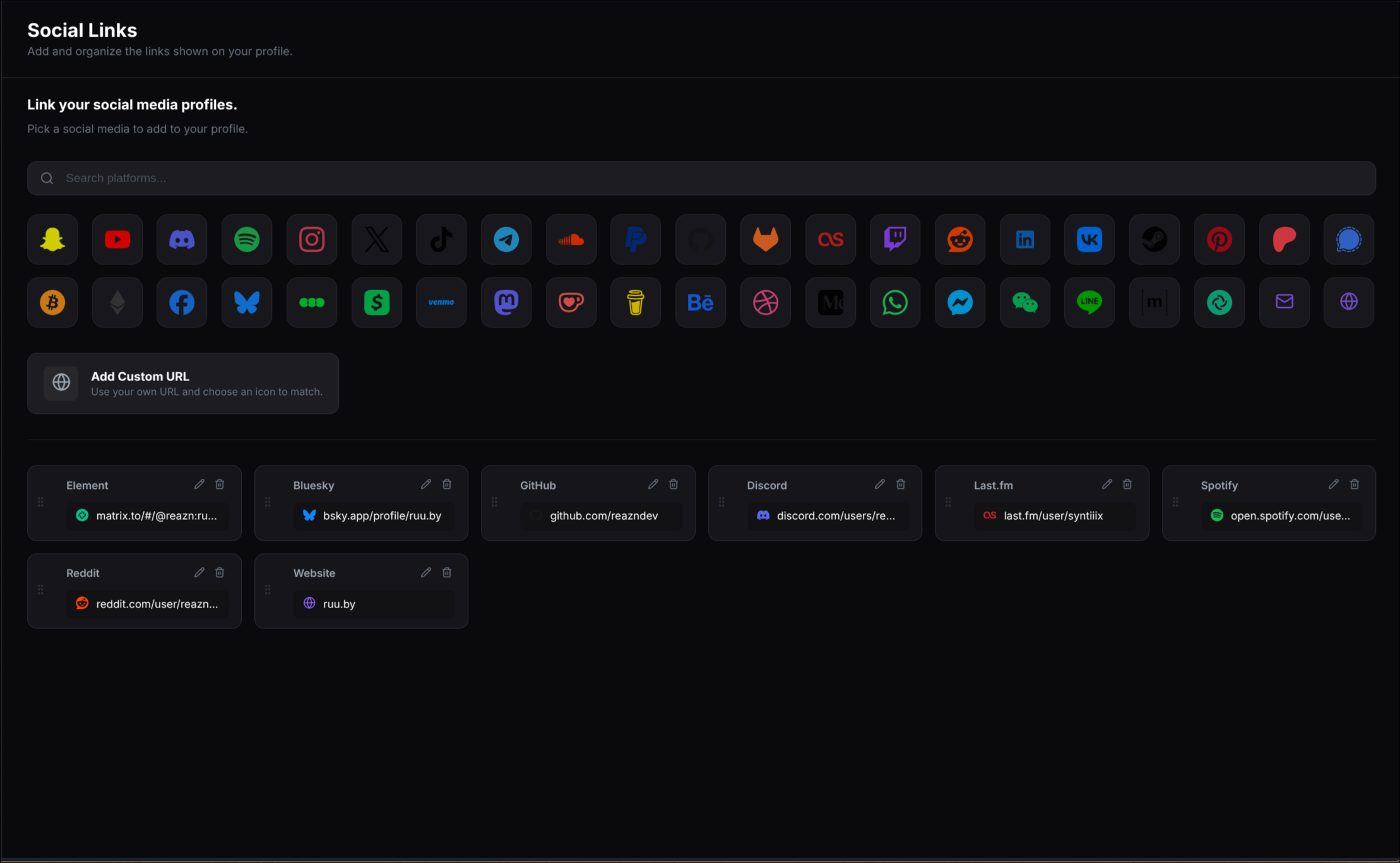Viewport: 1400px width, 863px height.
Task: Choose the Medium platform icon
Action: coord(831,303)
